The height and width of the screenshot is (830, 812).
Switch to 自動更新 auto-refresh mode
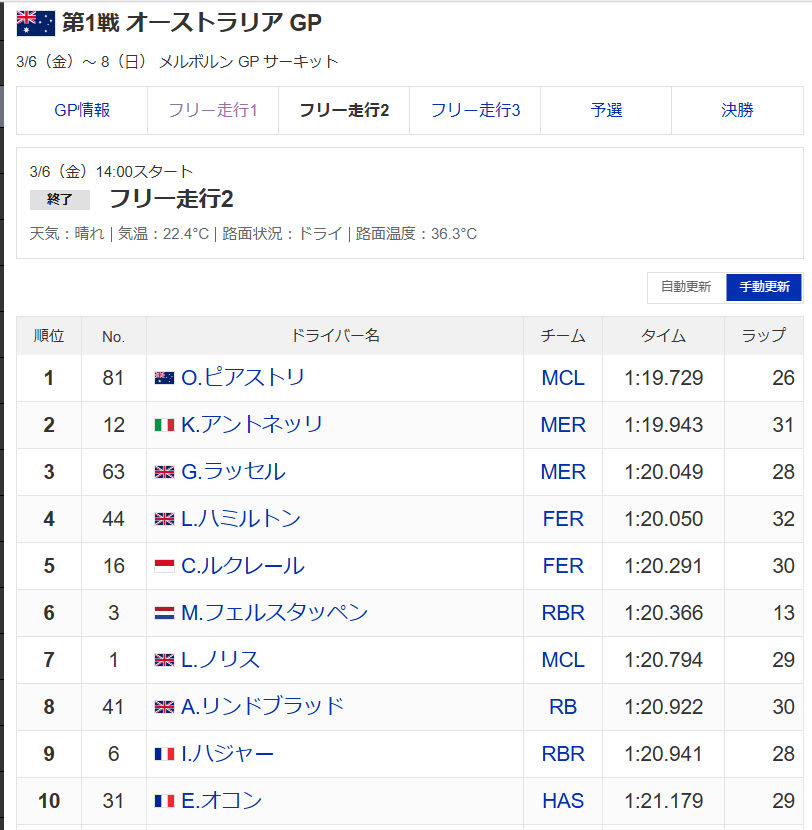point(686,287)
